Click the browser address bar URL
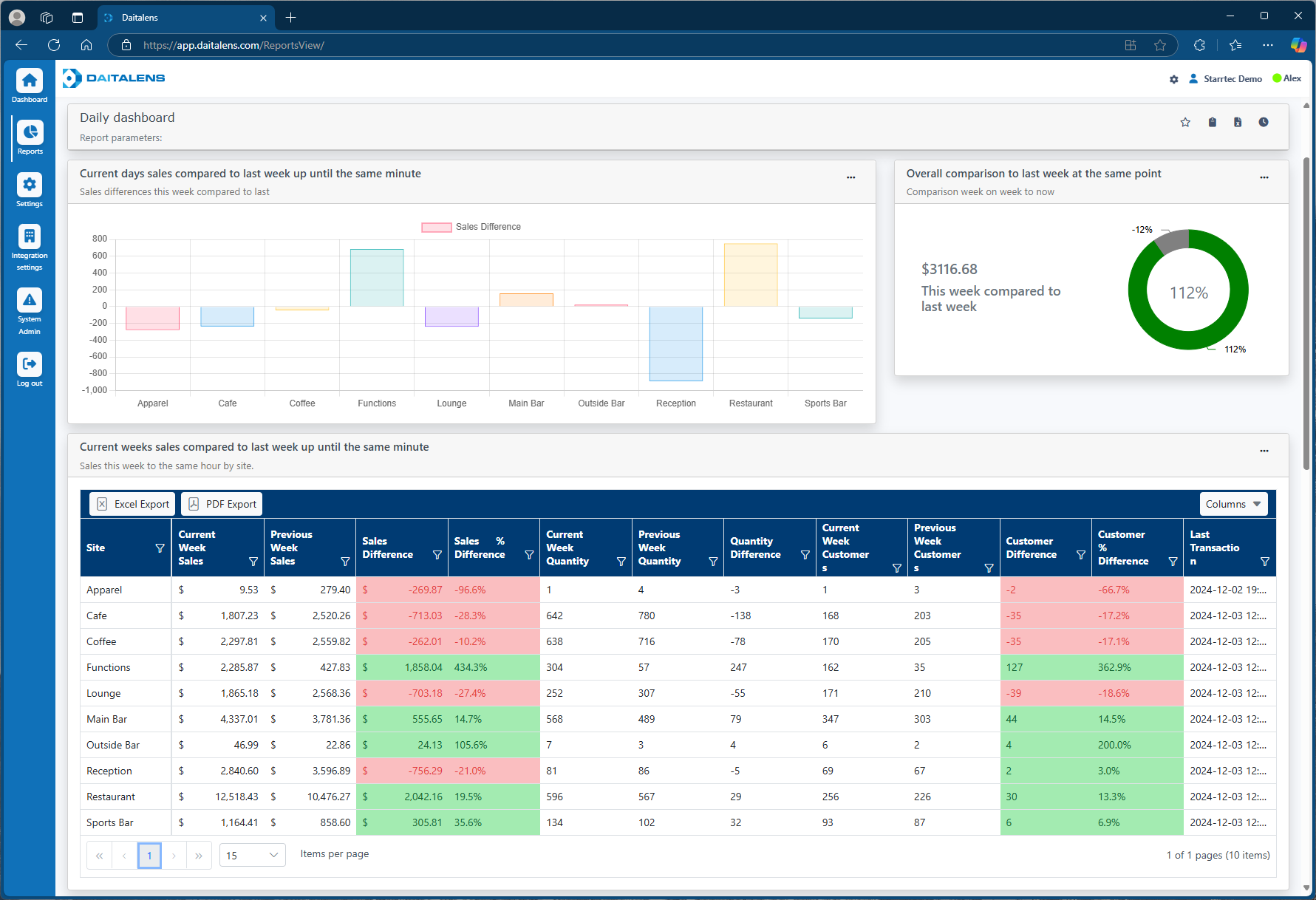The image size is (1316, 900). tap(233, 45)
